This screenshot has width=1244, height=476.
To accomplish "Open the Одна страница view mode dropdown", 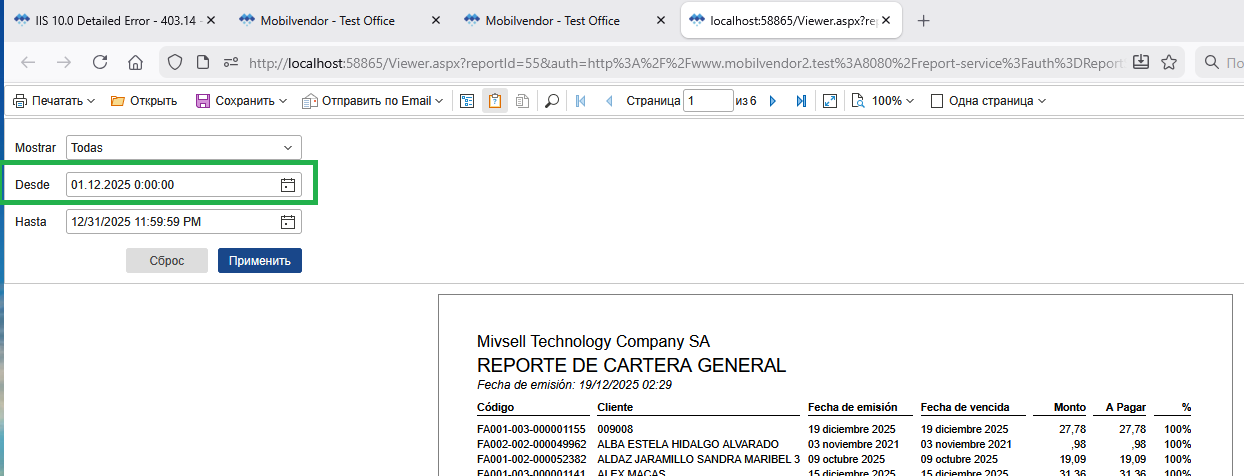I will pyautogui.click(x=988, y=101).
